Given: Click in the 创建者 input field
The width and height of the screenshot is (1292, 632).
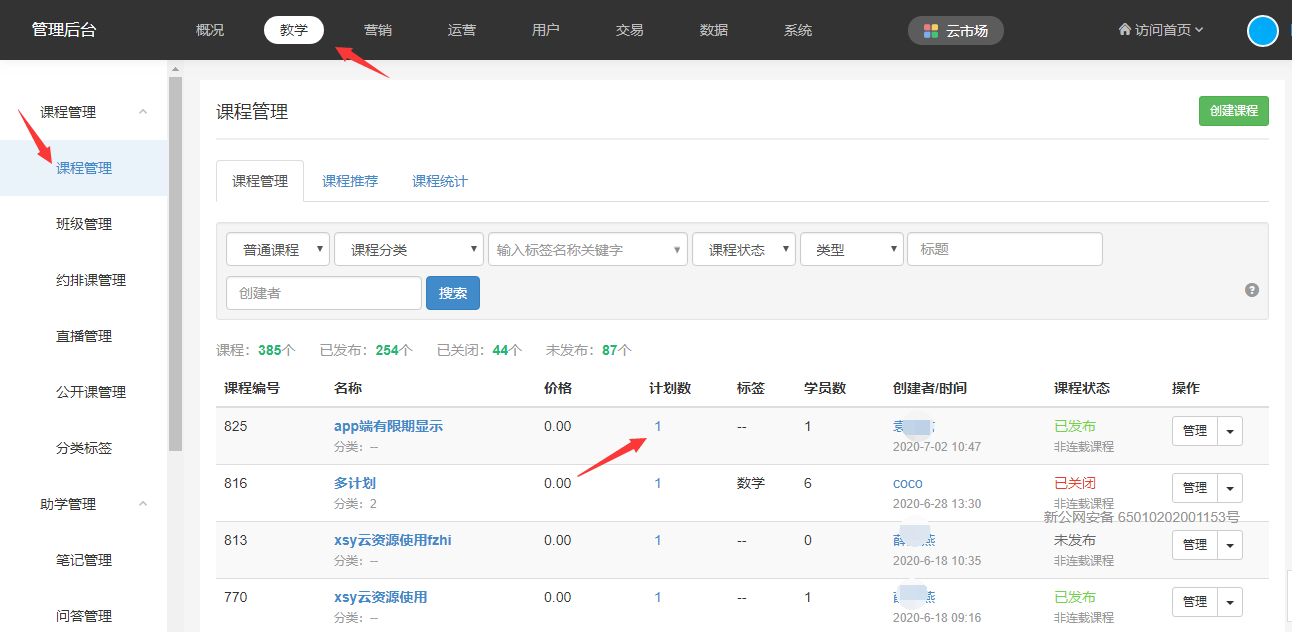Looking at the screenshot, I should click(323, 293).
